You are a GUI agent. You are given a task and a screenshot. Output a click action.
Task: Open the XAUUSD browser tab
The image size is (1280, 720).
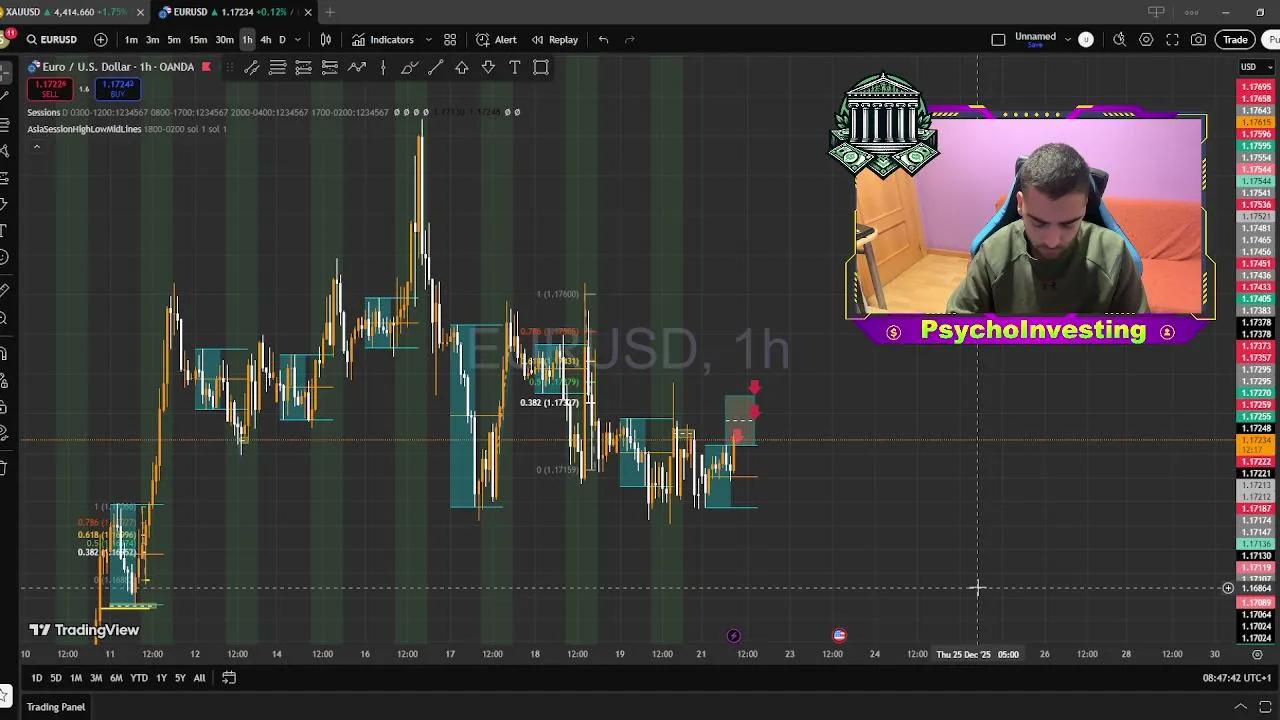pos(64,12)
